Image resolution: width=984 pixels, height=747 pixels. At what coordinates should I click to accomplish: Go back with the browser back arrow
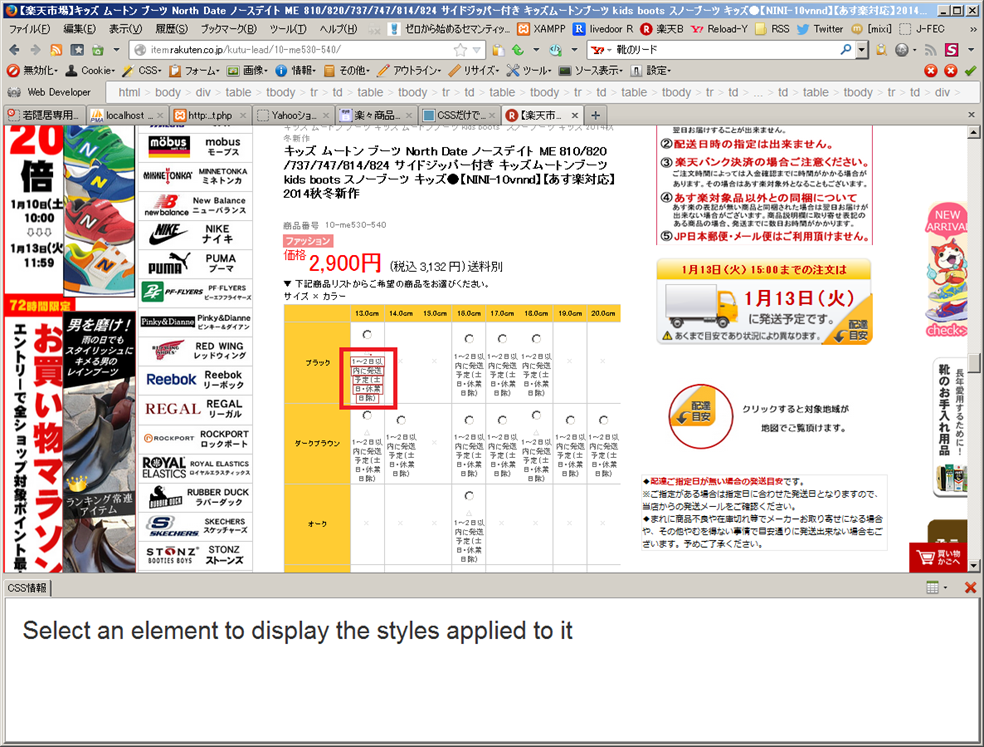[x=14, y=50]
